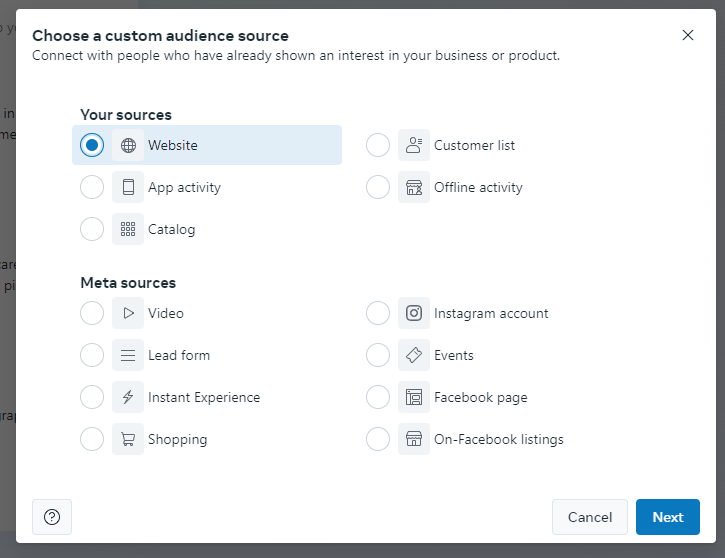Click the storefront icon for Offline activity
Image resolution: width=725 pixels, height=558 pixels.
(x=414, y=187)
